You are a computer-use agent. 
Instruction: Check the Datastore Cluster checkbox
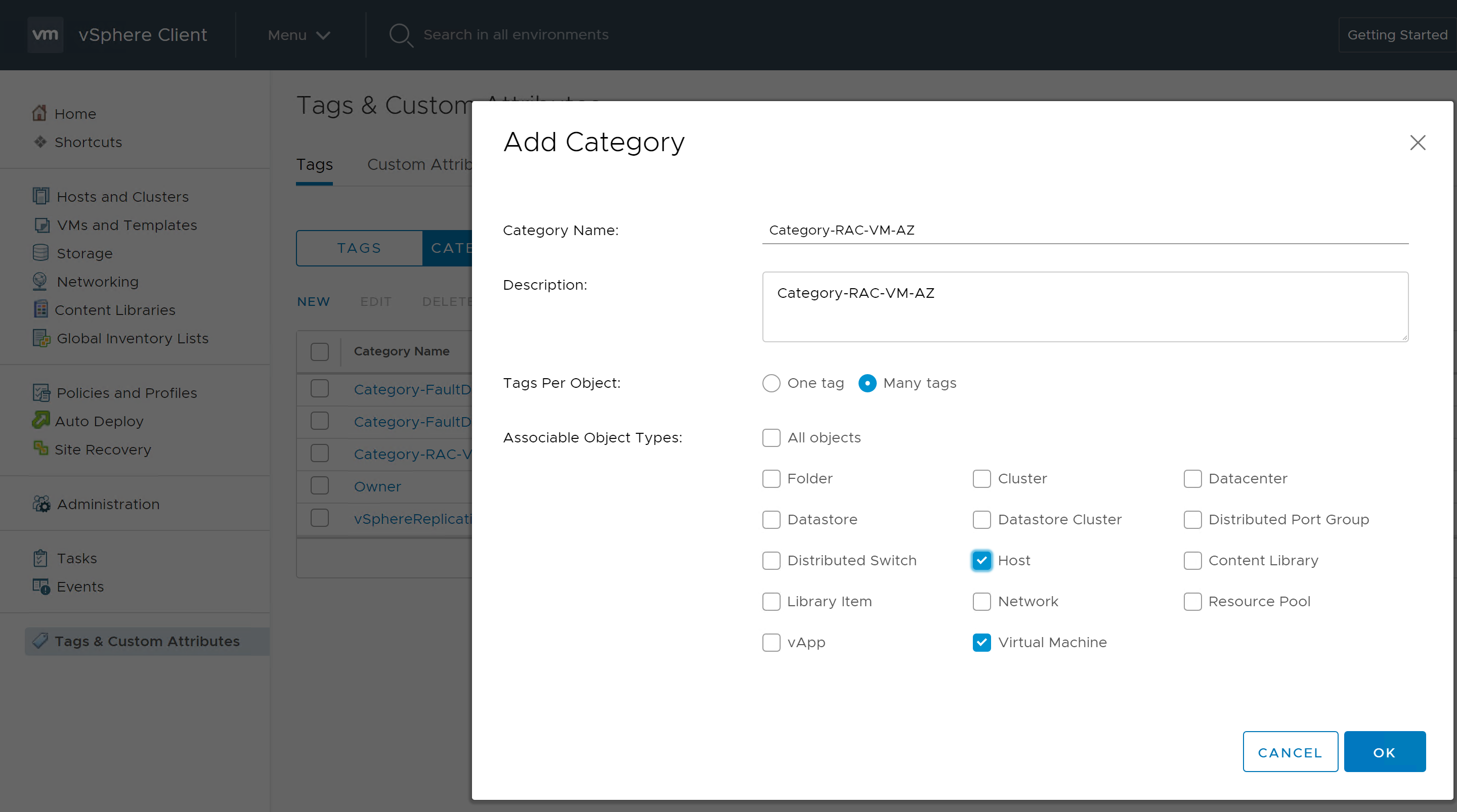(x=981, y=519)
